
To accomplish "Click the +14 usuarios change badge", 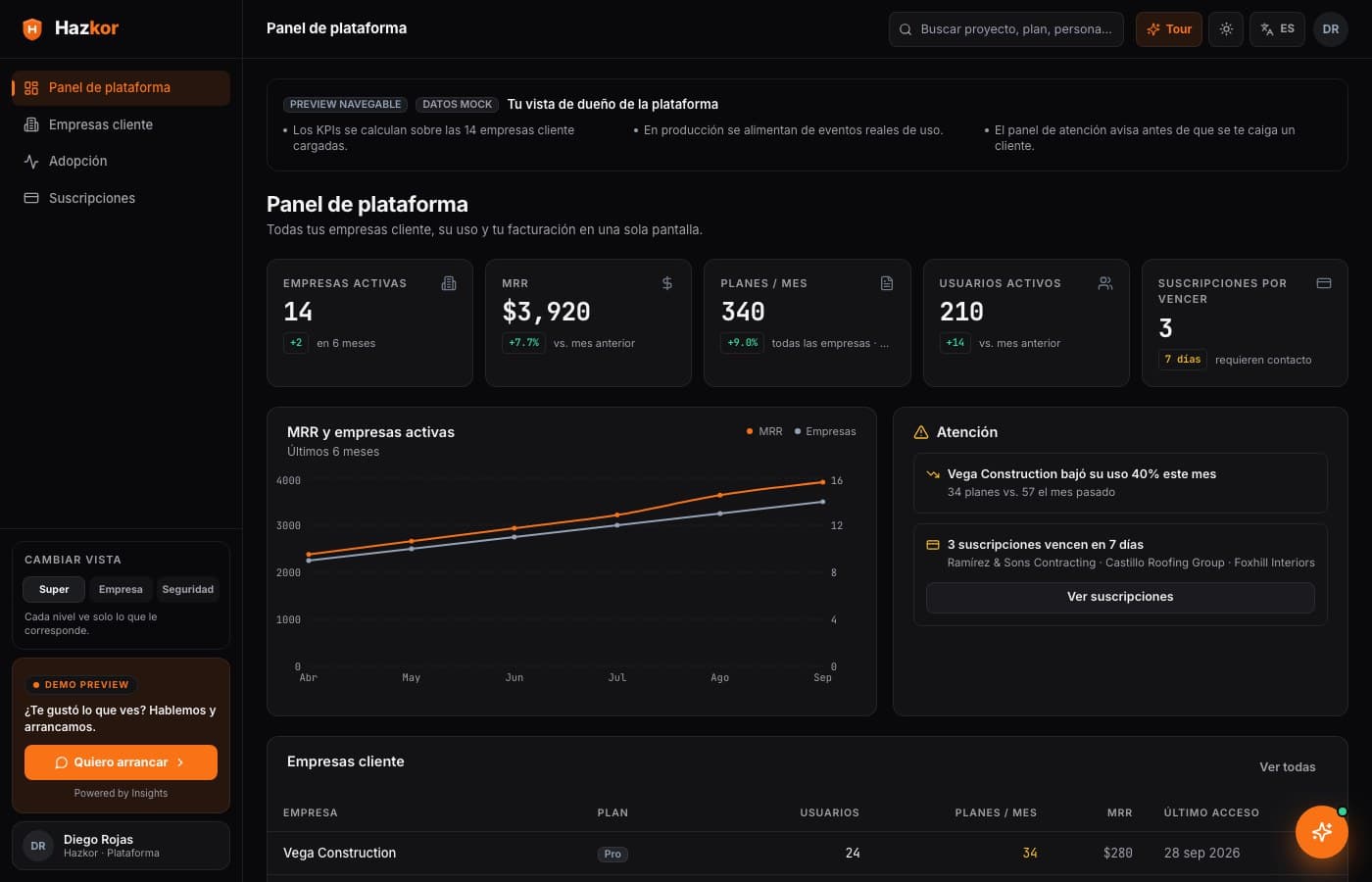I will [x=955, y=343].
